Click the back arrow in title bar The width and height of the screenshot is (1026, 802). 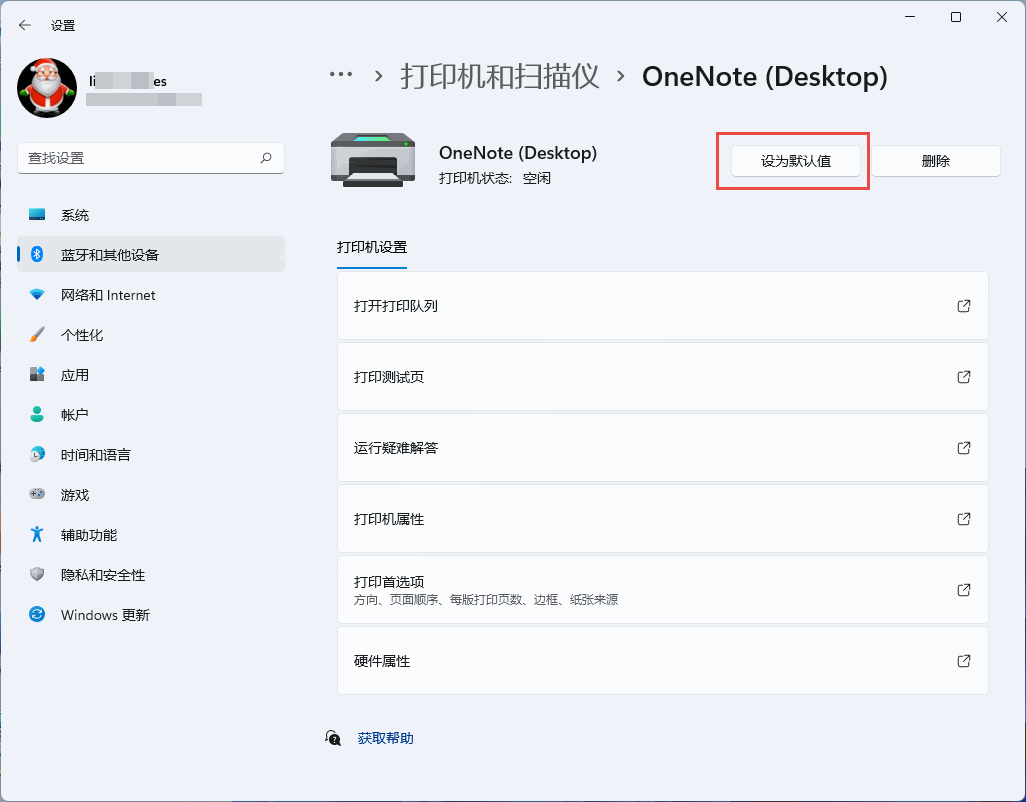point(25,26)
